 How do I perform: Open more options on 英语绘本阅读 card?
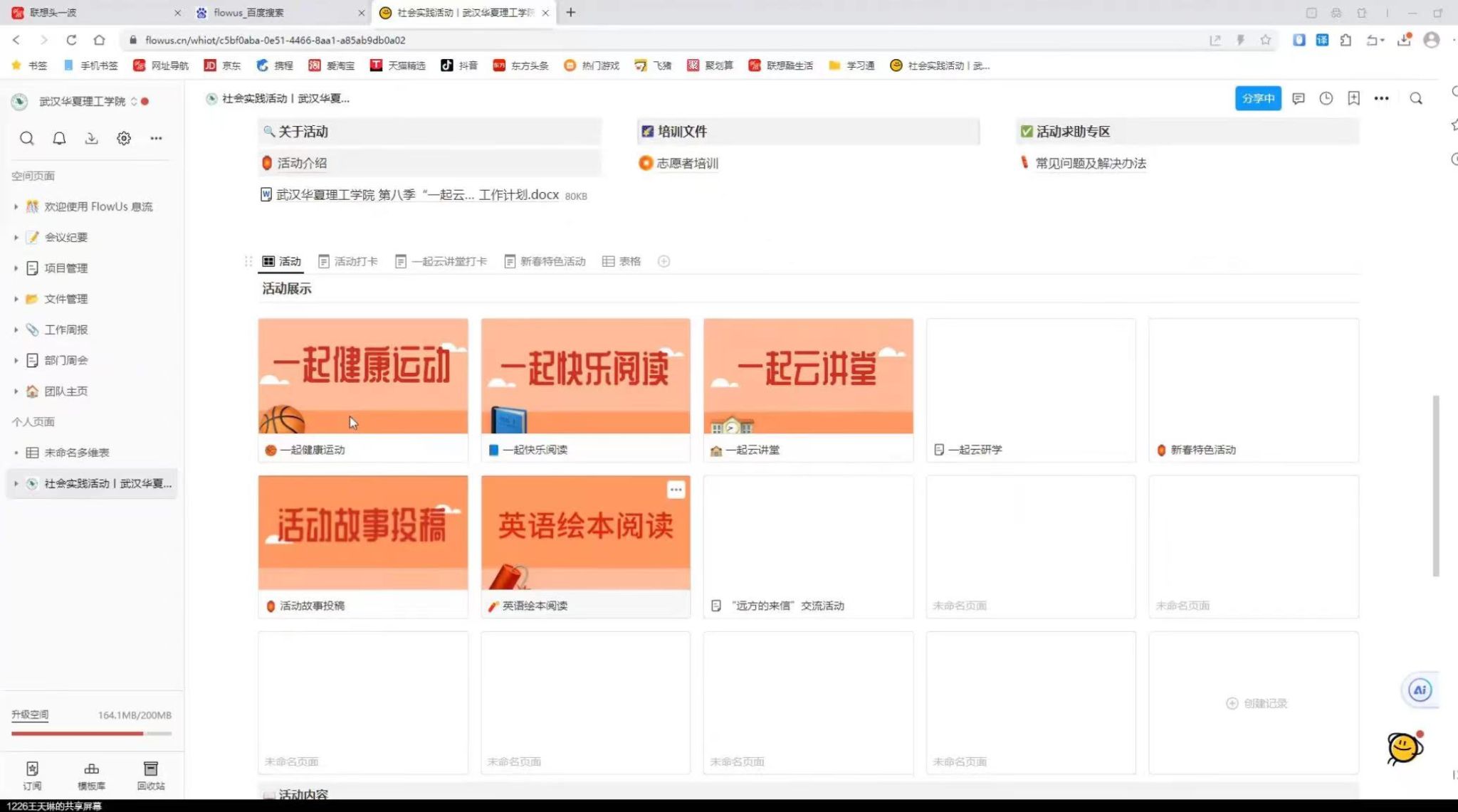tap(676, 490)
